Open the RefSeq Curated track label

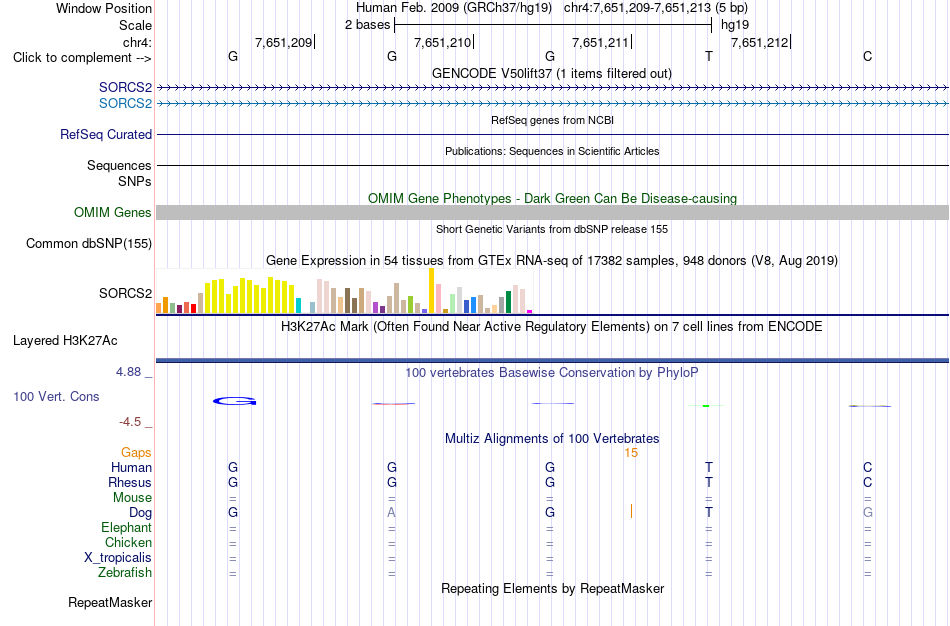[x=106, y=135]
